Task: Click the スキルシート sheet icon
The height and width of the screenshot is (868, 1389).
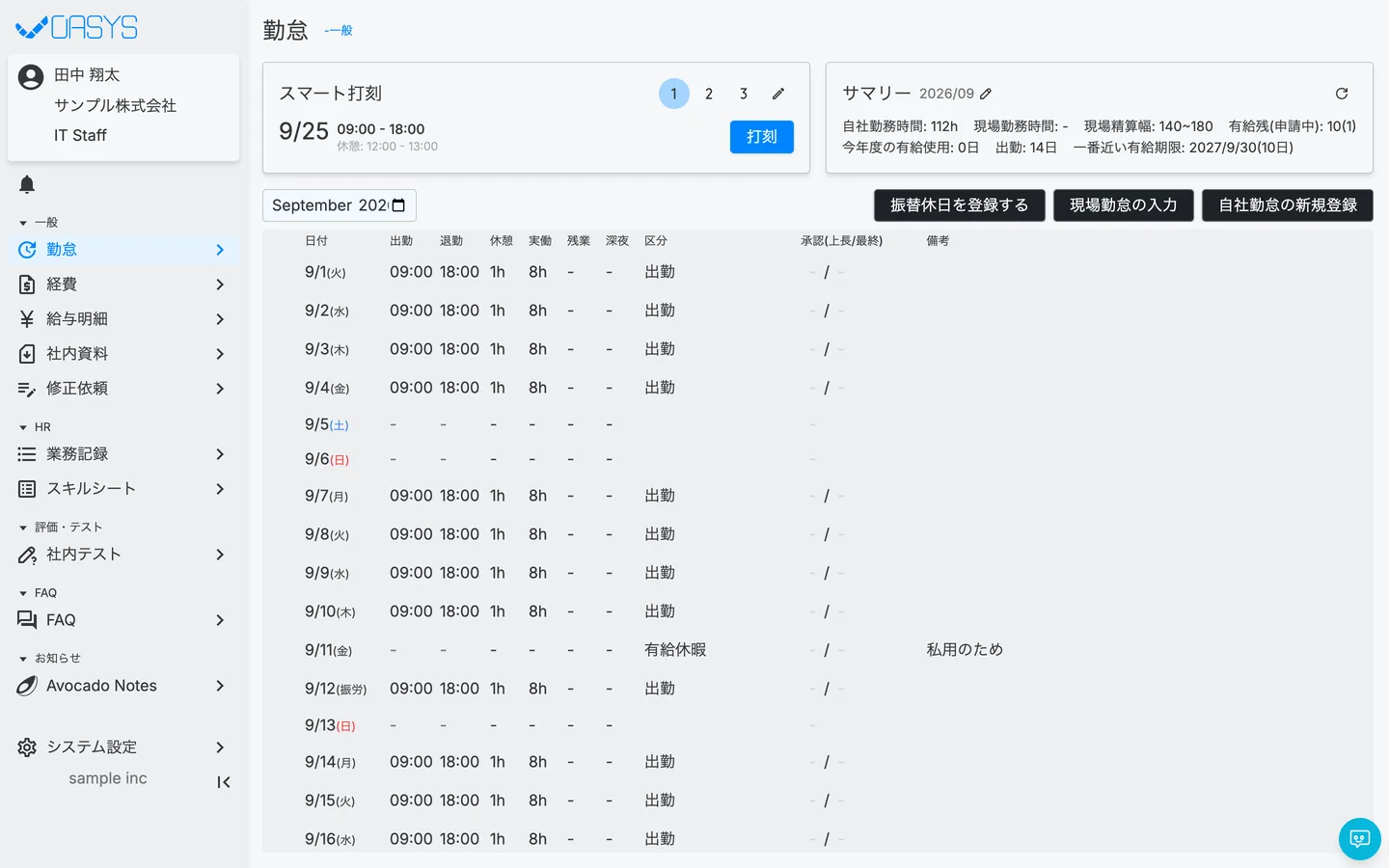Action: click(x=27, y=489)
